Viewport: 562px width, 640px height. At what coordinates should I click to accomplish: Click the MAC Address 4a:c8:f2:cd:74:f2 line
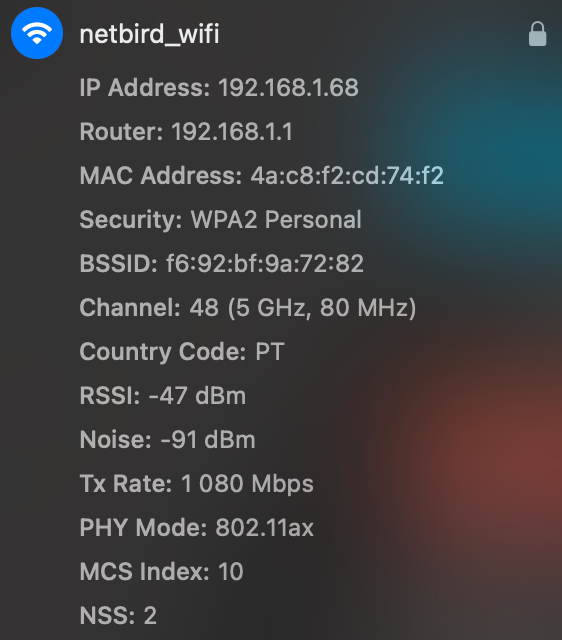pyautogui.click(x=262, y=176)
